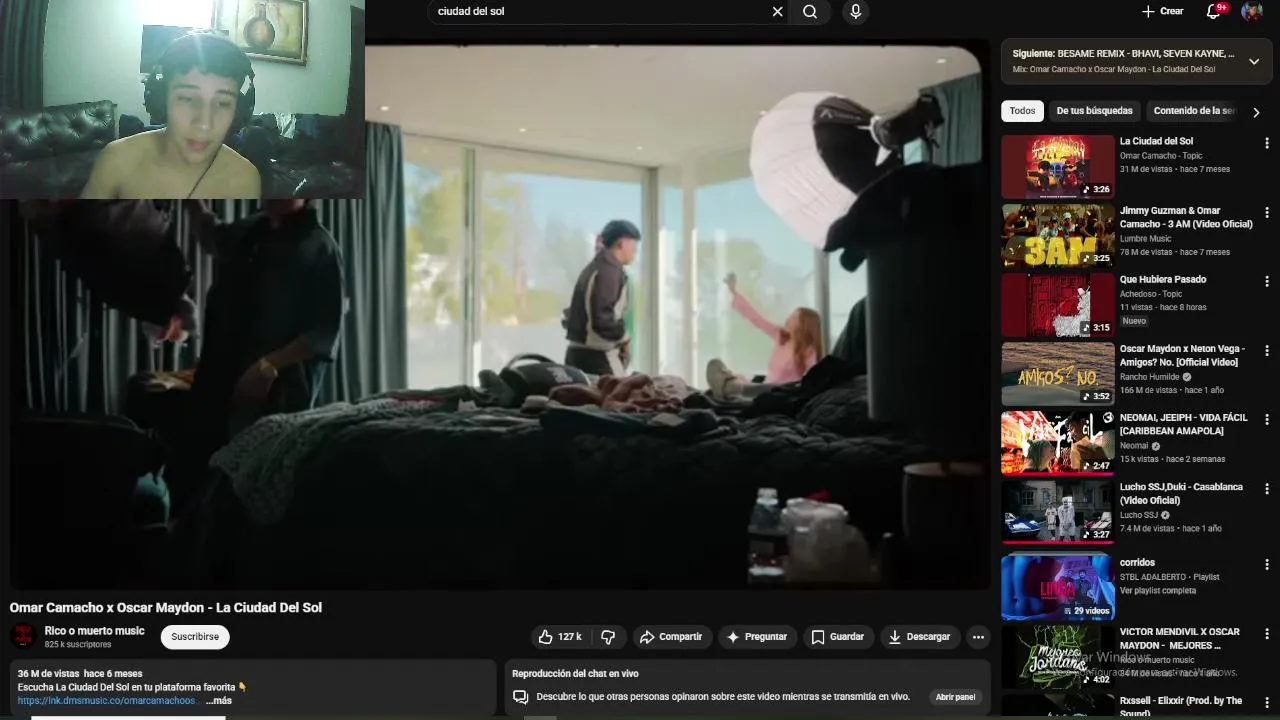Screen dimensions: 1280x720
Task: Open options for Que Hubiera Pasado
Action: point(1267,281)
